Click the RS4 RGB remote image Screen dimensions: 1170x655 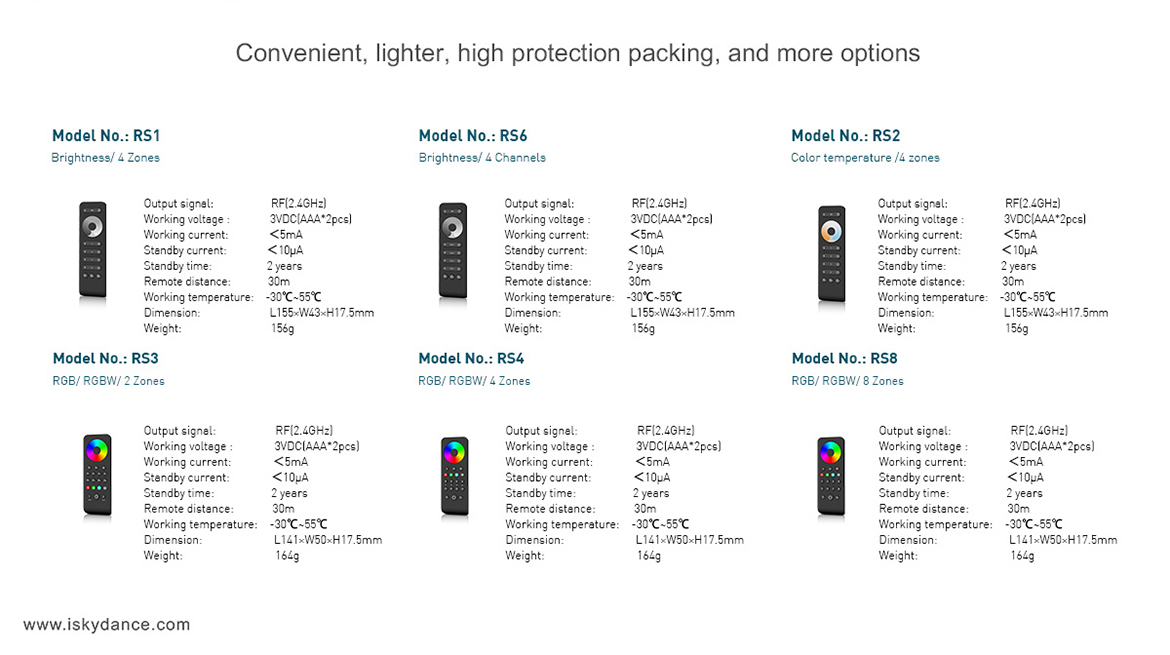click(x=454, y=477)
